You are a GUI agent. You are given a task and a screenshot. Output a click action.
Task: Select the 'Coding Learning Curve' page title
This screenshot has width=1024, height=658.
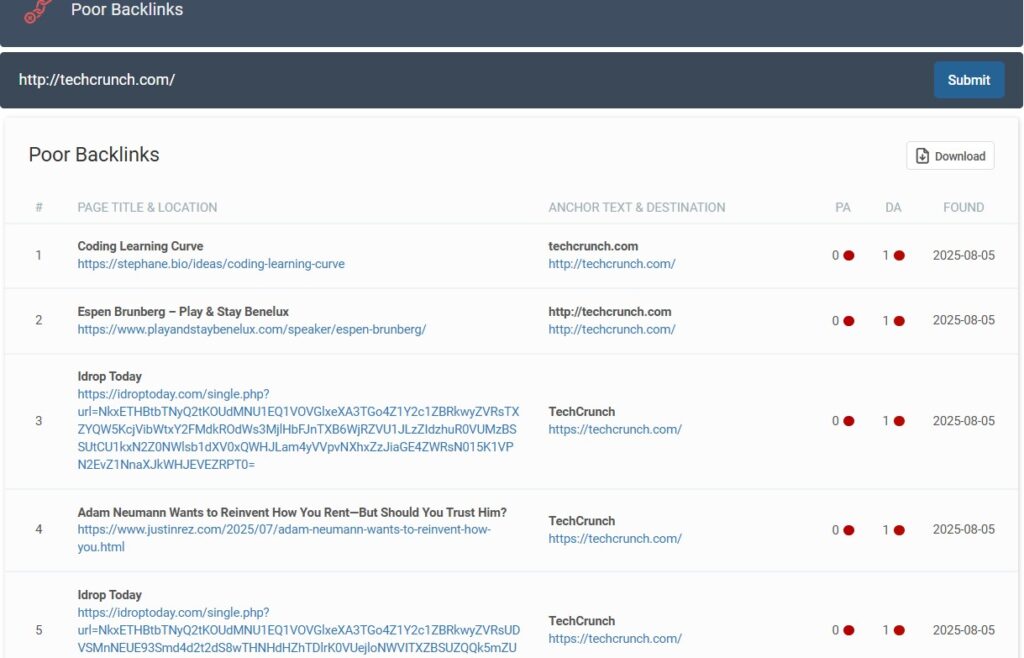tap(140, 246)
